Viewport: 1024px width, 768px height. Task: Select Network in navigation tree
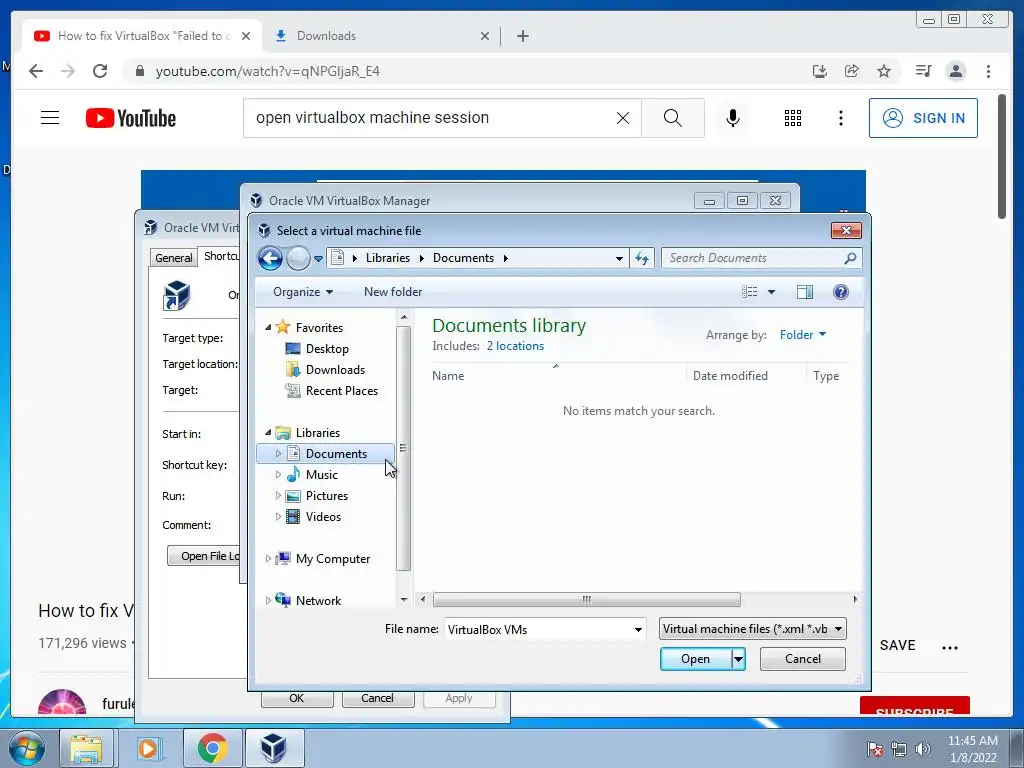tap(318, 600)
